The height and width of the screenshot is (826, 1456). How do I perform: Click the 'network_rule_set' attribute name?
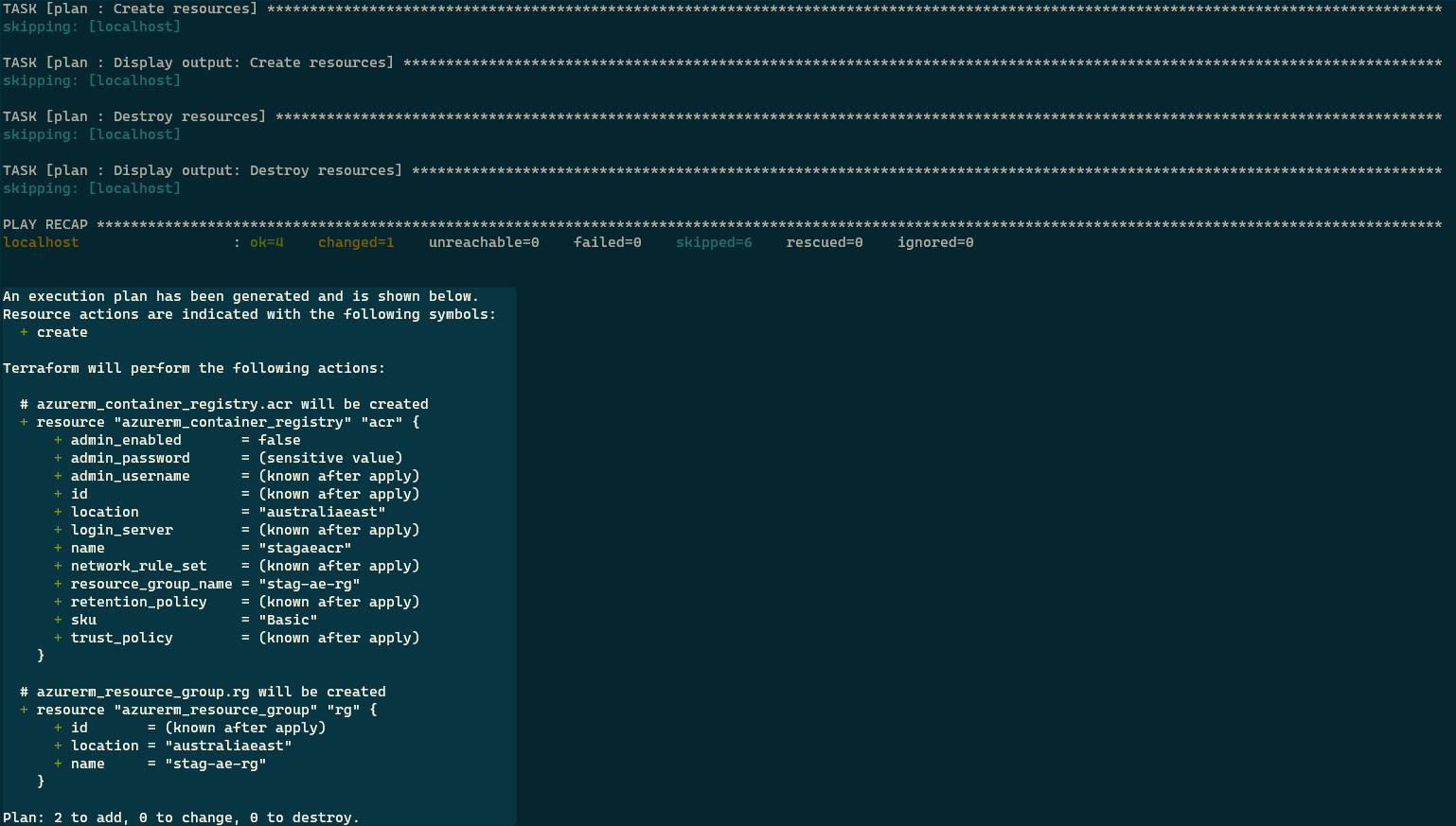click(x=139, y=566)
